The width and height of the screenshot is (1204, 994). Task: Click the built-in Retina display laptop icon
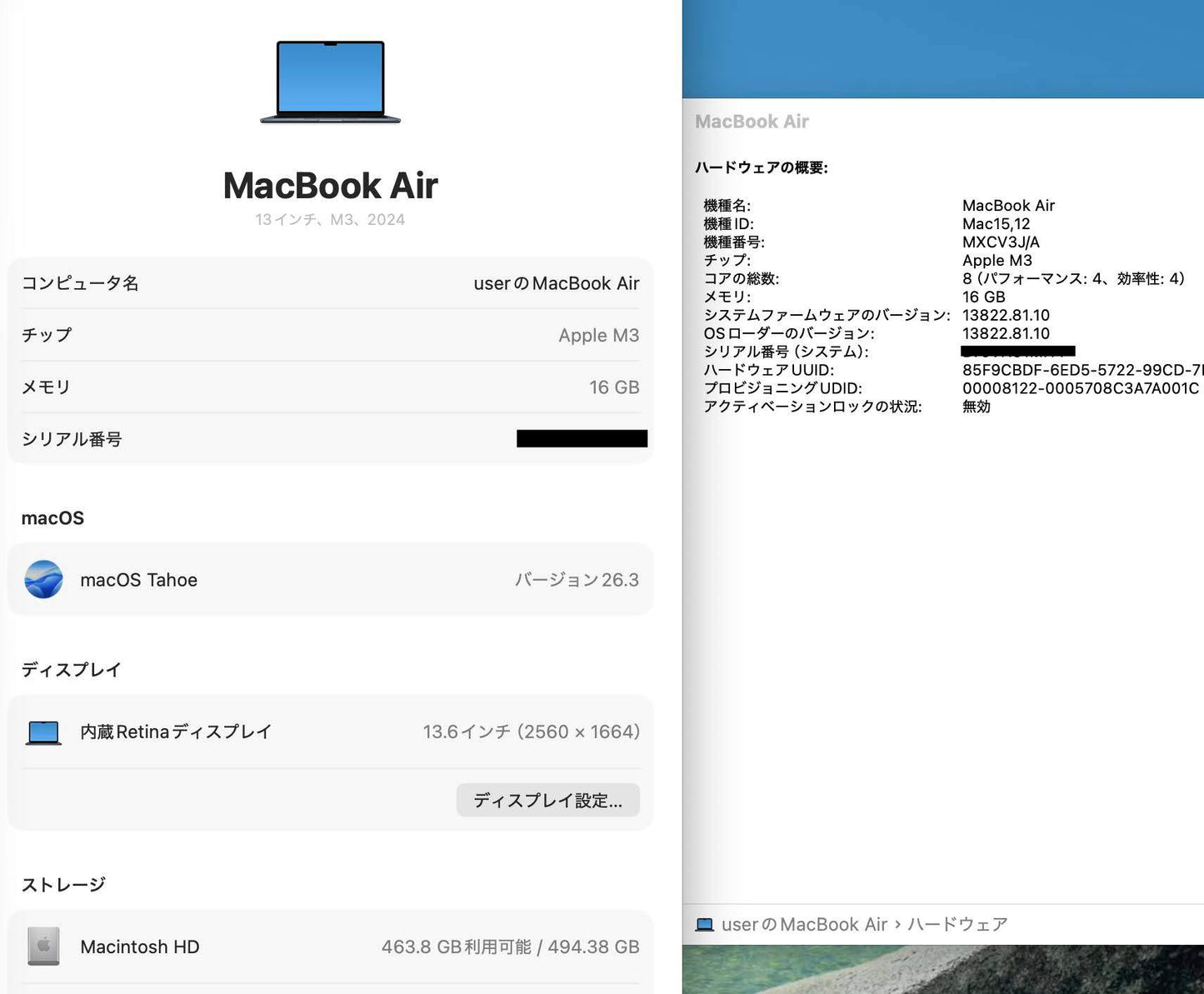pos(43,732)
